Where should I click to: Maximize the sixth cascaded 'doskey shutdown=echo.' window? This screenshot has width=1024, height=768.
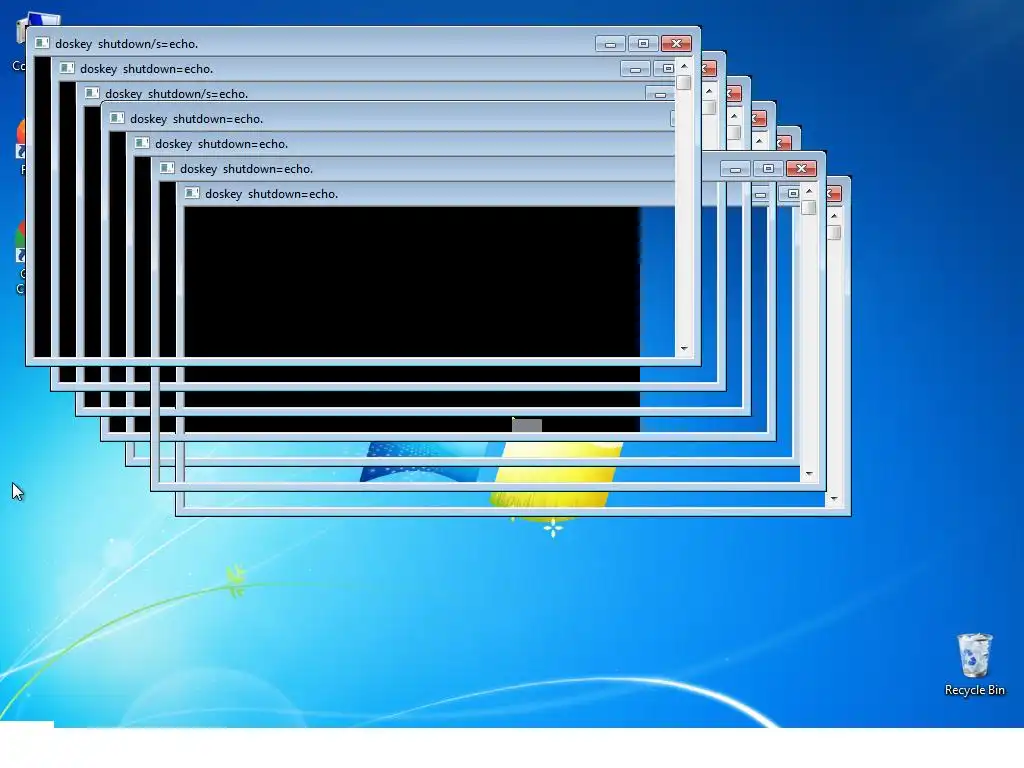pos(768,168)
